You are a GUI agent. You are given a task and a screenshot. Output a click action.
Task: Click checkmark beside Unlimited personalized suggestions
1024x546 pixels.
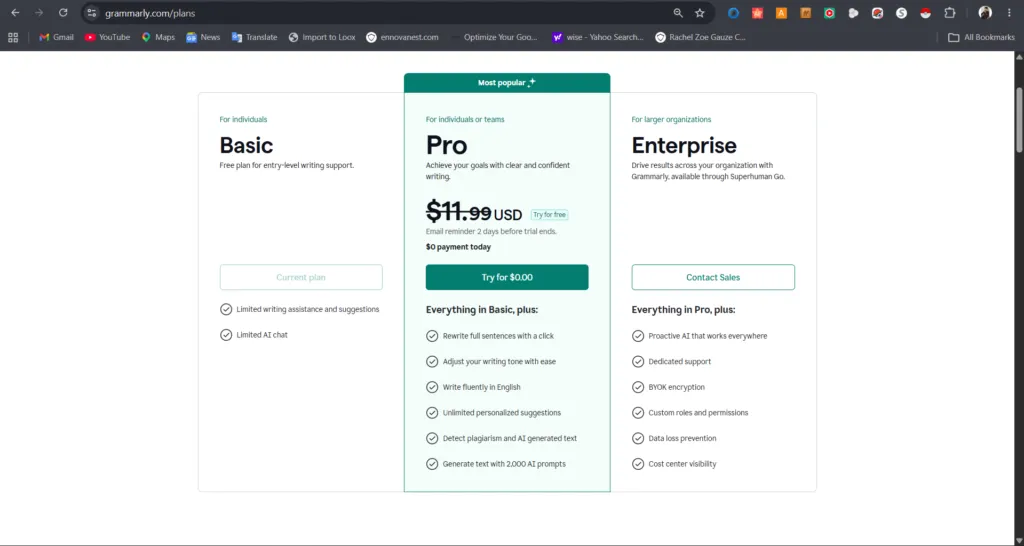[432, 413]
